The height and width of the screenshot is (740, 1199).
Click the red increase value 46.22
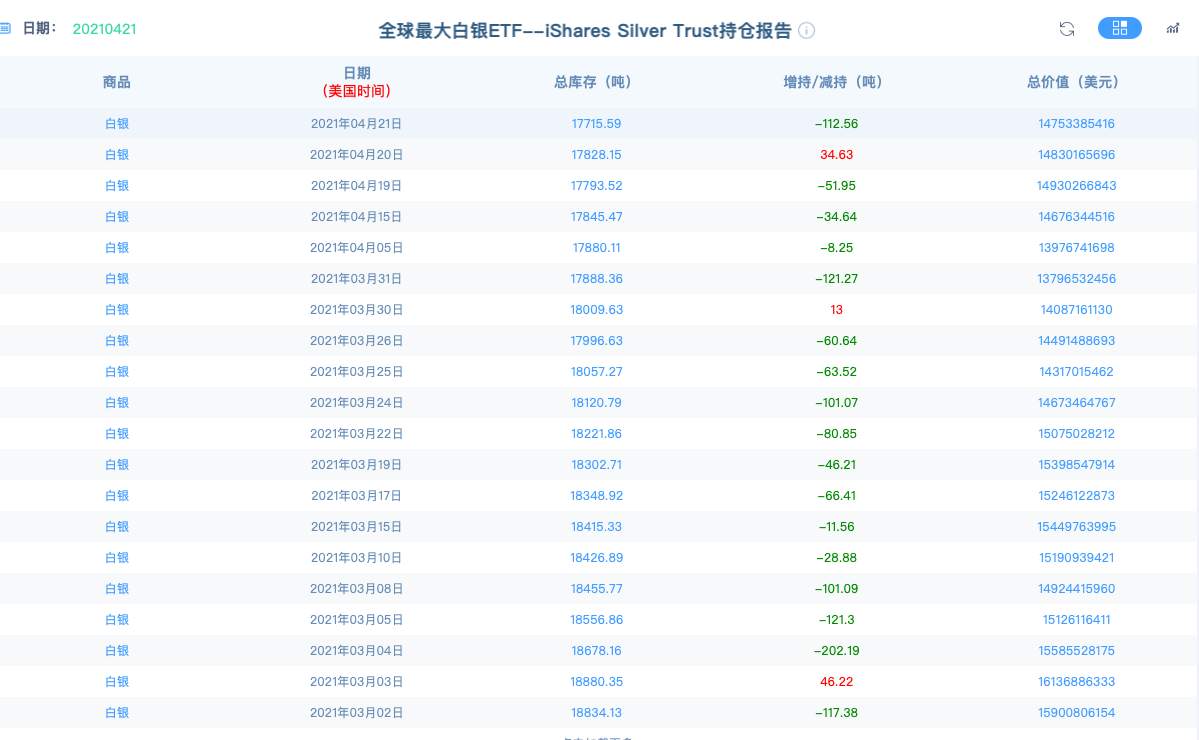pos(837,681)
